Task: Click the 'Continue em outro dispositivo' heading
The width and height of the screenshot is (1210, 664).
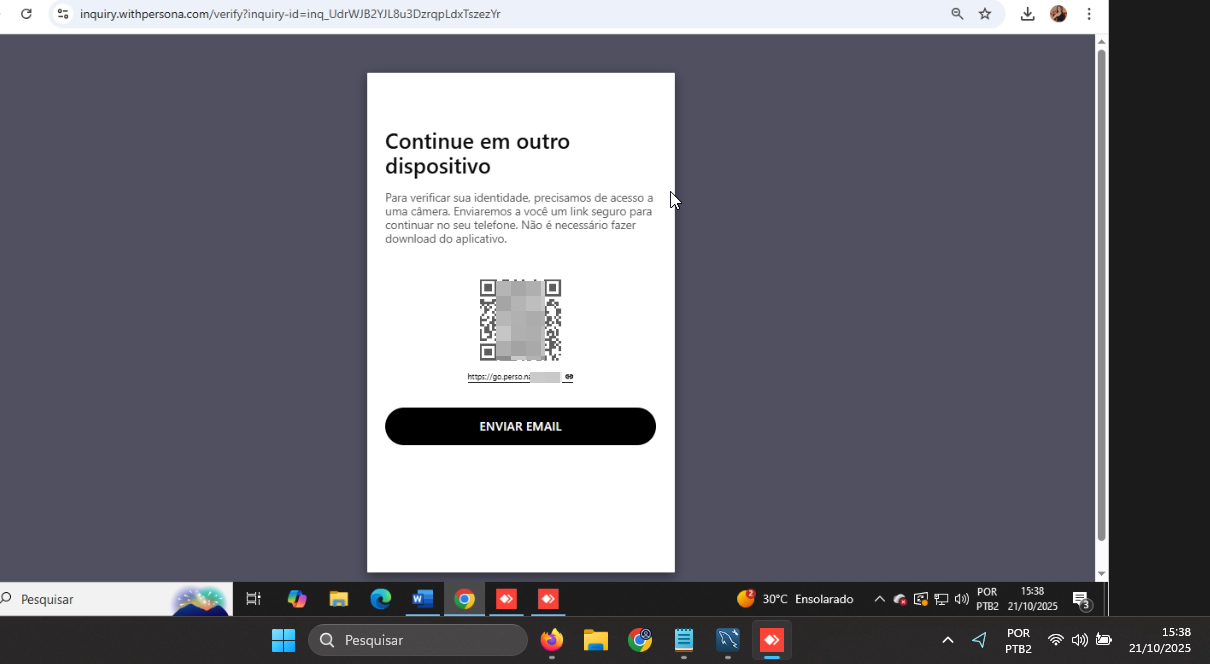Action: pyautogui.click(x=477, y=154)
